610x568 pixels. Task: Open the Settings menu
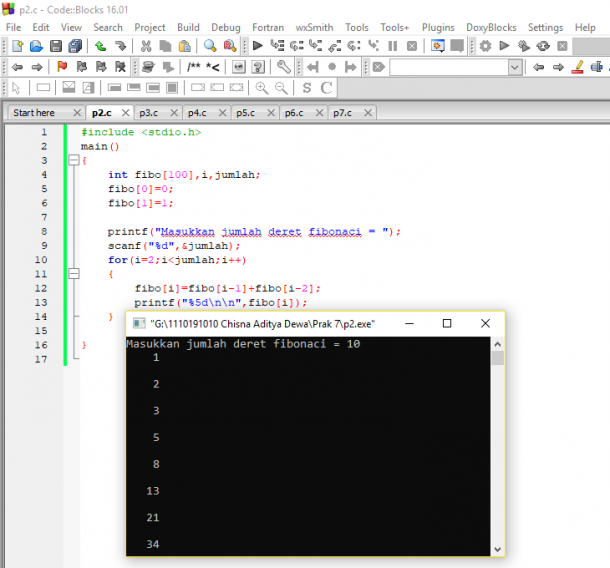[545, 28]
